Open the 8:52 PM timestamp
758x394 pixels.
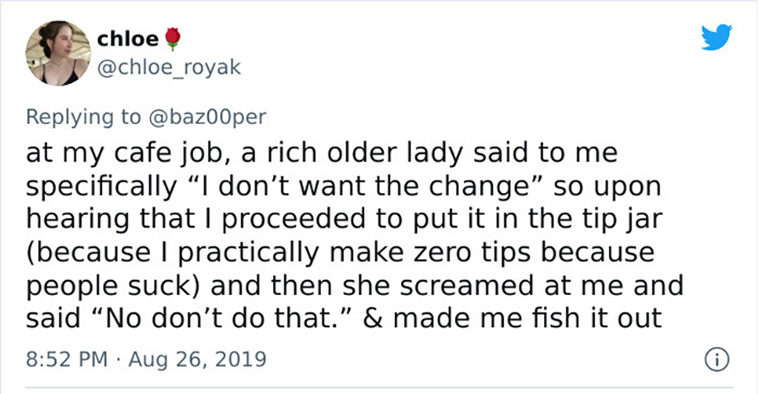pos(67,359)
